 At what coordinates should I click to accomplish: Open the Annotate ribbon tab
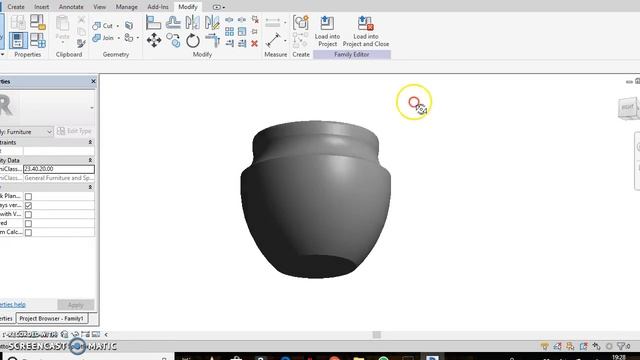pyautogui.click(x=71, y=7)
